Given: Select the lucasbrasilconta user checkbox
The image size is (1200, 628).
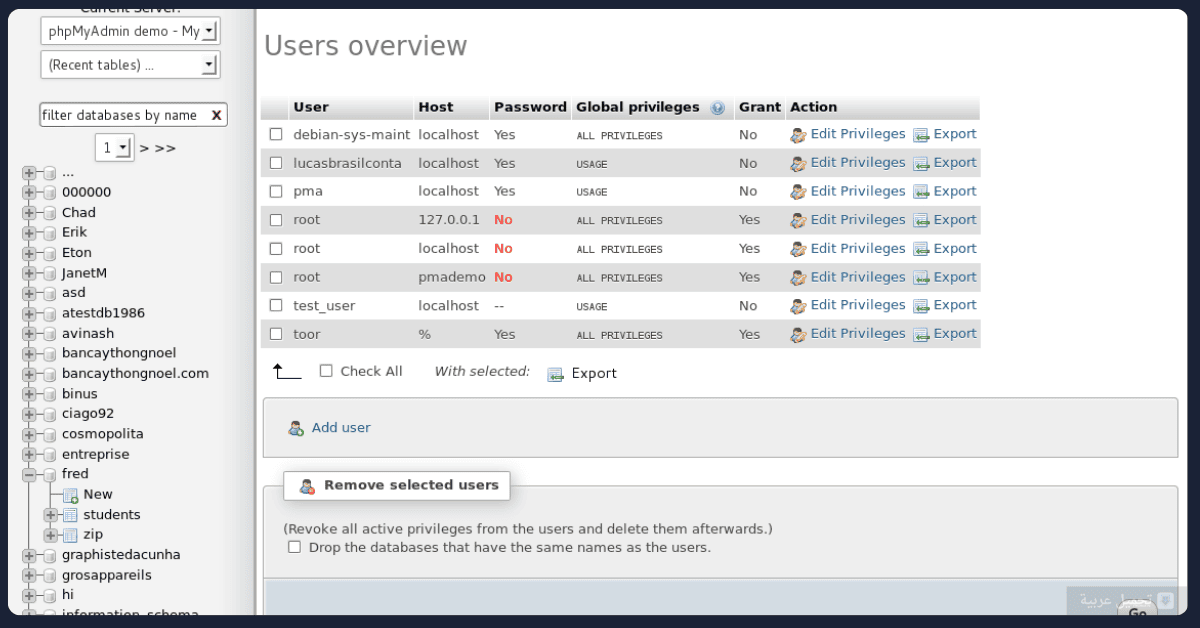Looking at the screenshot, I should coord(276,163).
